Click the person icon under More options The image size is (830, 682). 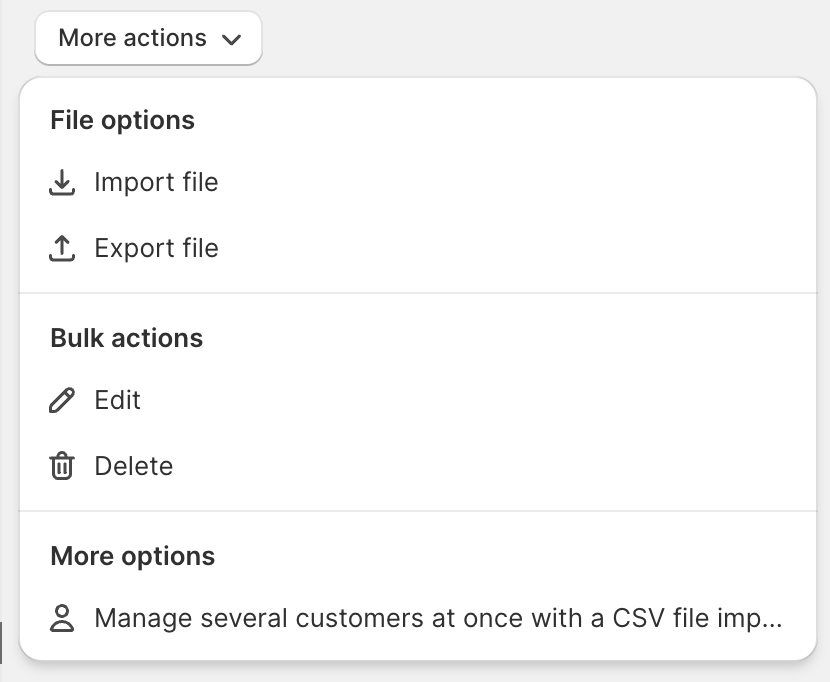pos(62,618)
